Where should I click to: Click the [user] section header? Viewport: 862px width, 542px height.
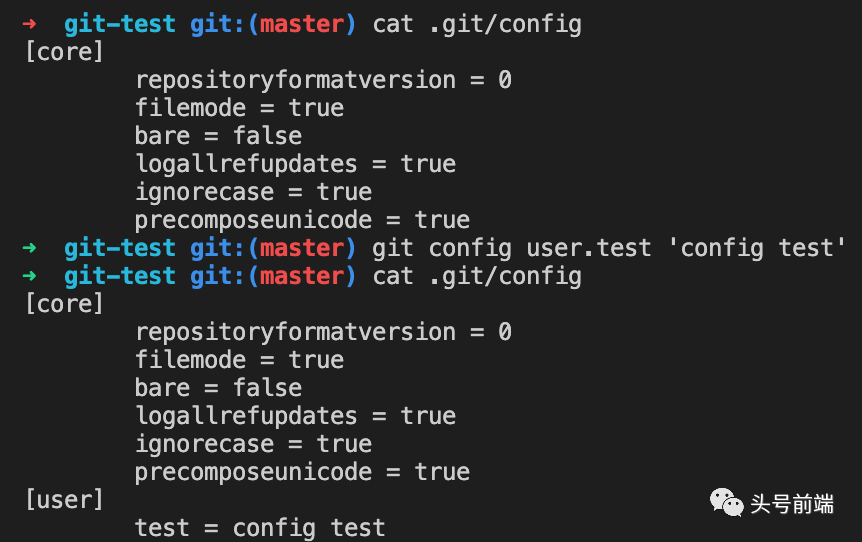(64, 500)
